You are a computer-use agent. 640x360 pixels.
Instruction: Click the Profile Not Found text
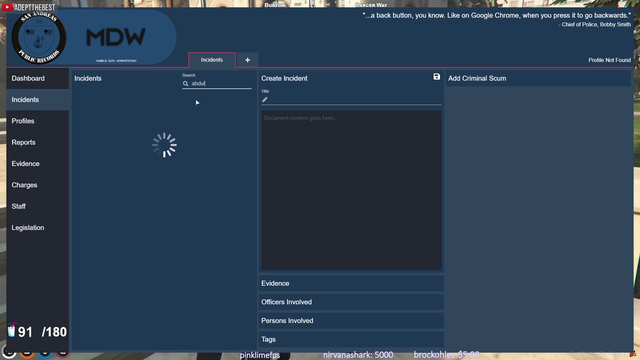click(x=609, y=60)
